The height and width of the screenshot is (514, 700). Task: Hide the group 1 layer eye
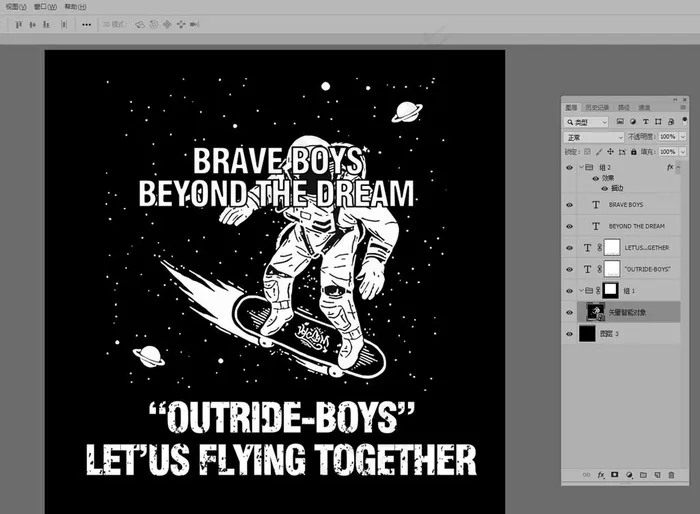coord(569,291)
